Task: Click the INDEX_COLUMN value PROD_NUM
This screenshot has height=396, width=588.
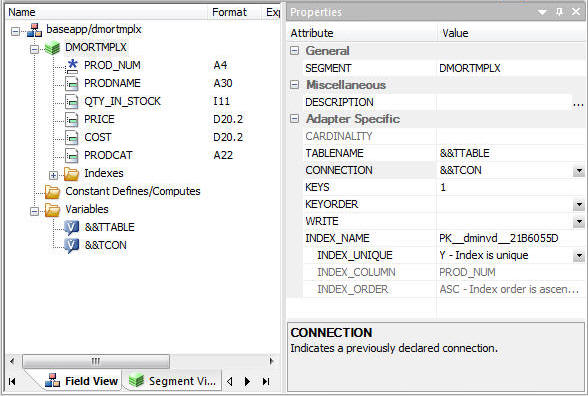Action: pos(467,272)
